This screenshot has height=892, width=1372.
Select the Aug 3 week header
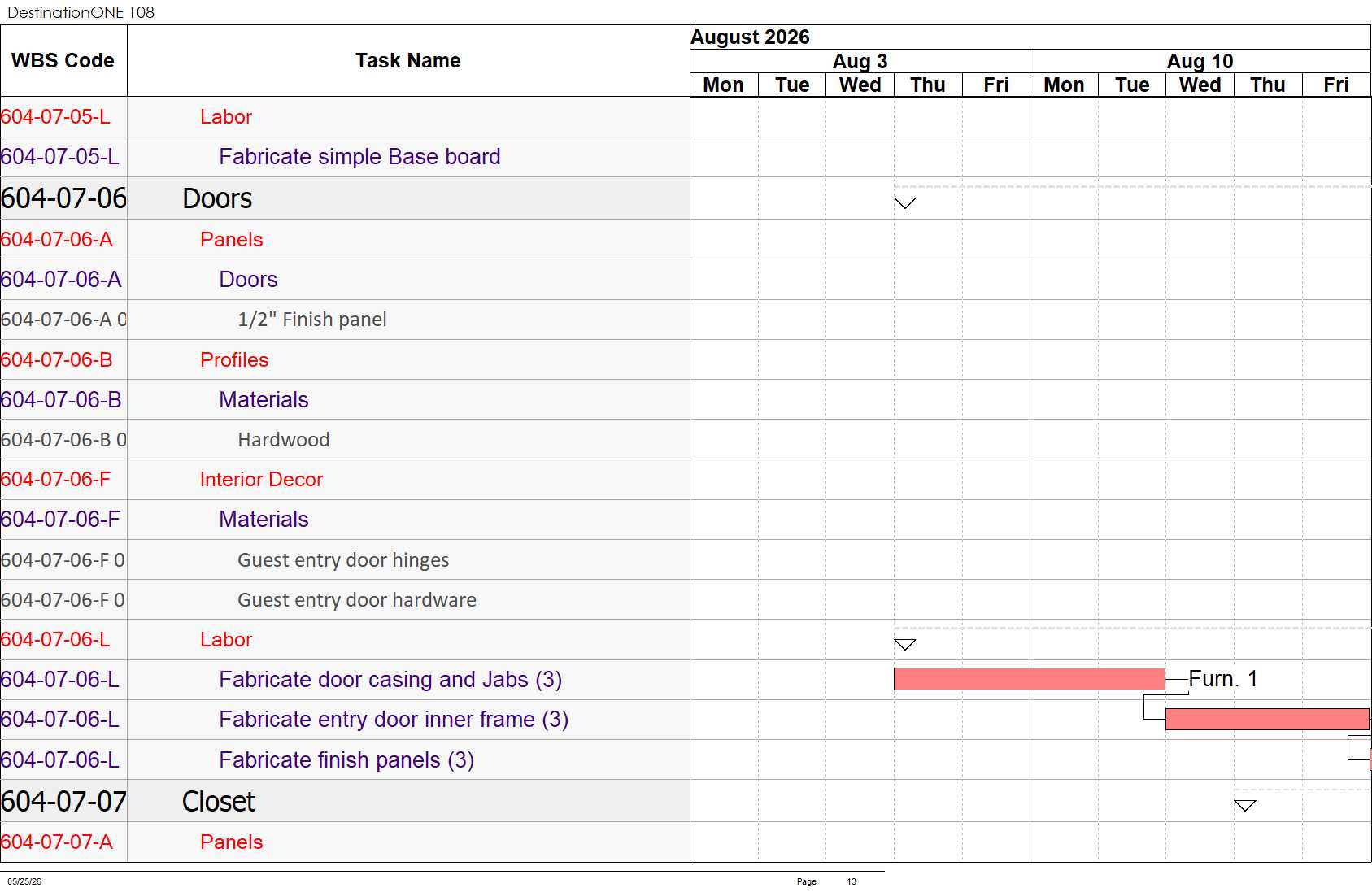pos(860,62)
